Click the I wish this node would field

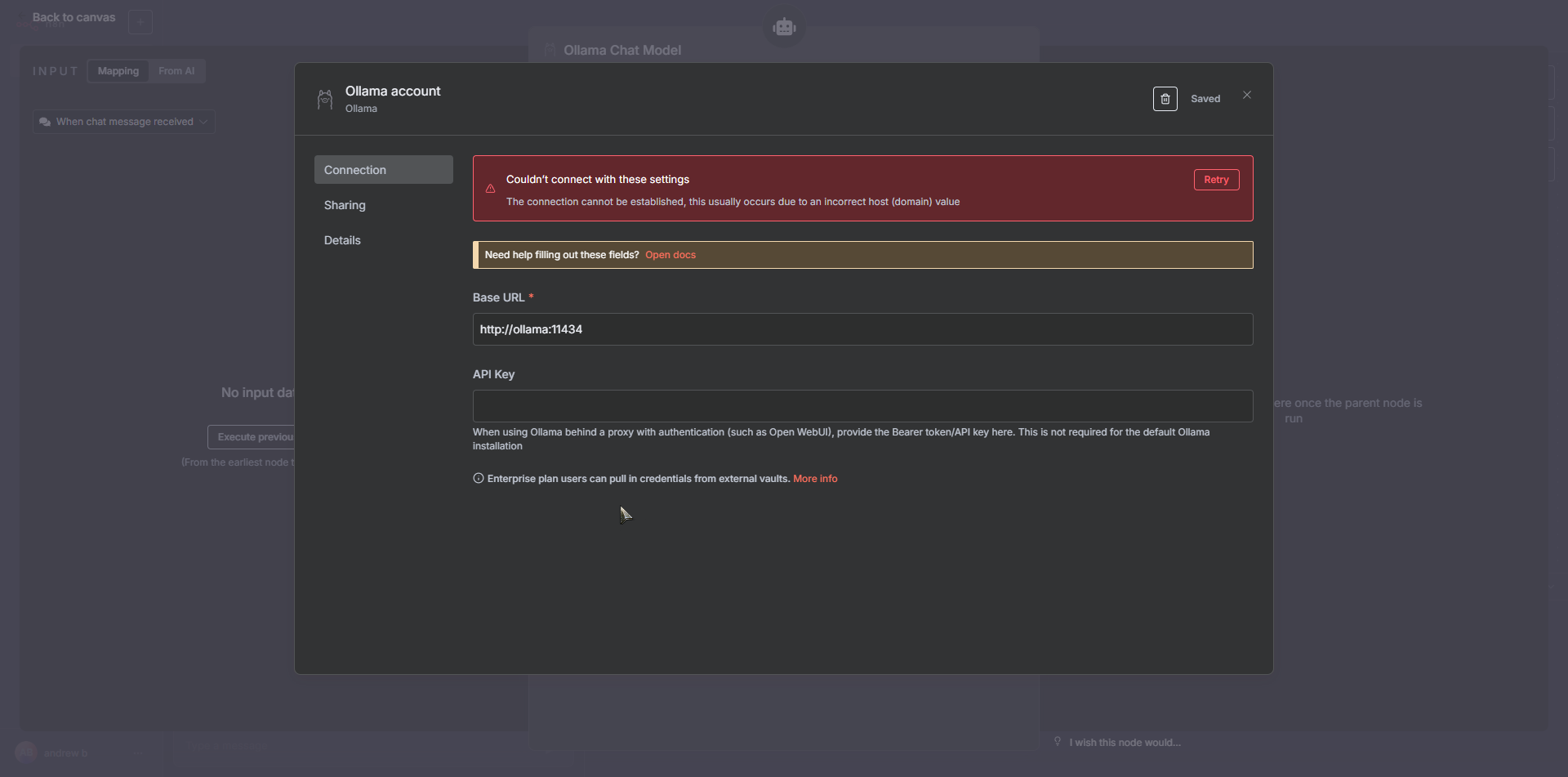(1125, 743)
